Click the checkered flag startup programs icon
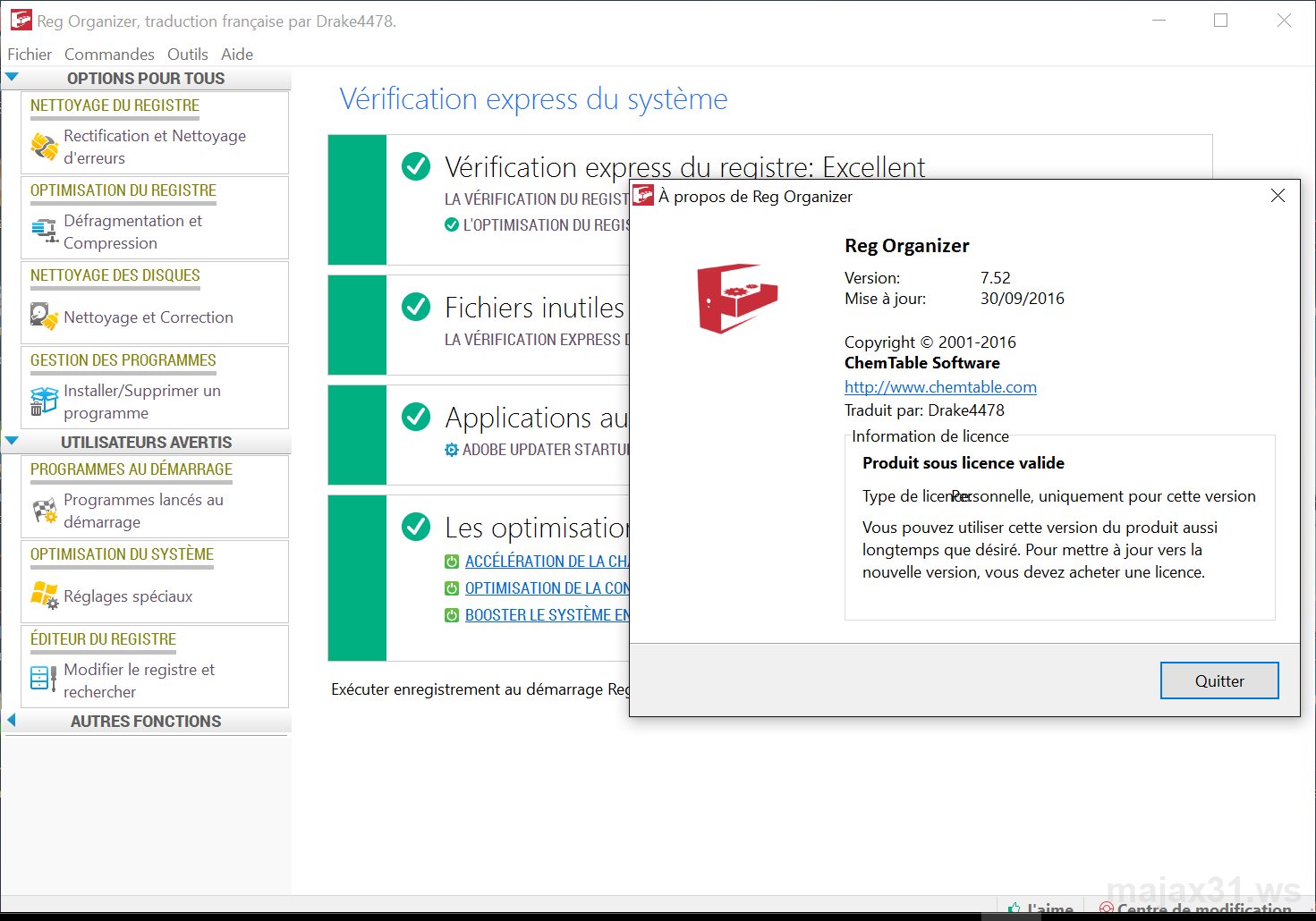Image resolution: width=1316 pixels, height=921 pixels. 44,511
